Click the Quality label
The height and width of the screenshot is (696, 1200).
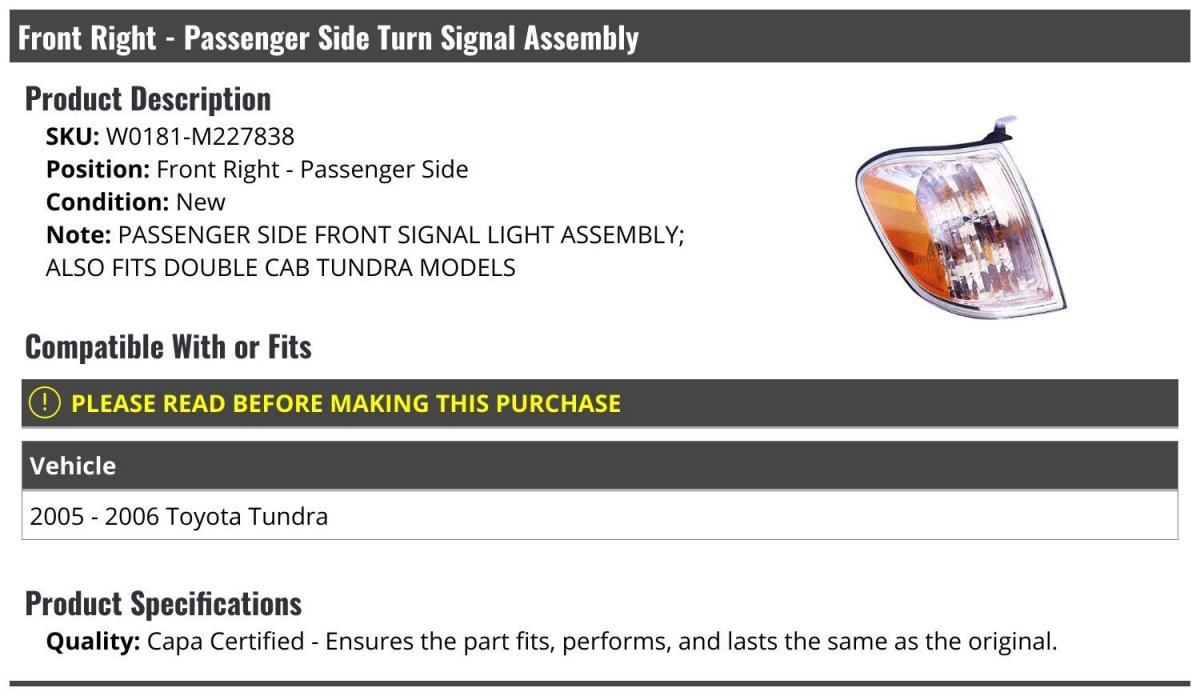pyautogui.click(x=93, y=641)
